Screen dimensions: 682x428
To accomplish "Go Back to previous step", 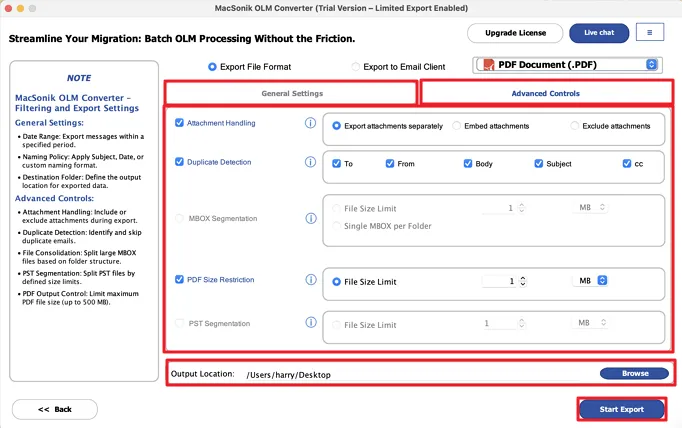I will tap(55, 409).
